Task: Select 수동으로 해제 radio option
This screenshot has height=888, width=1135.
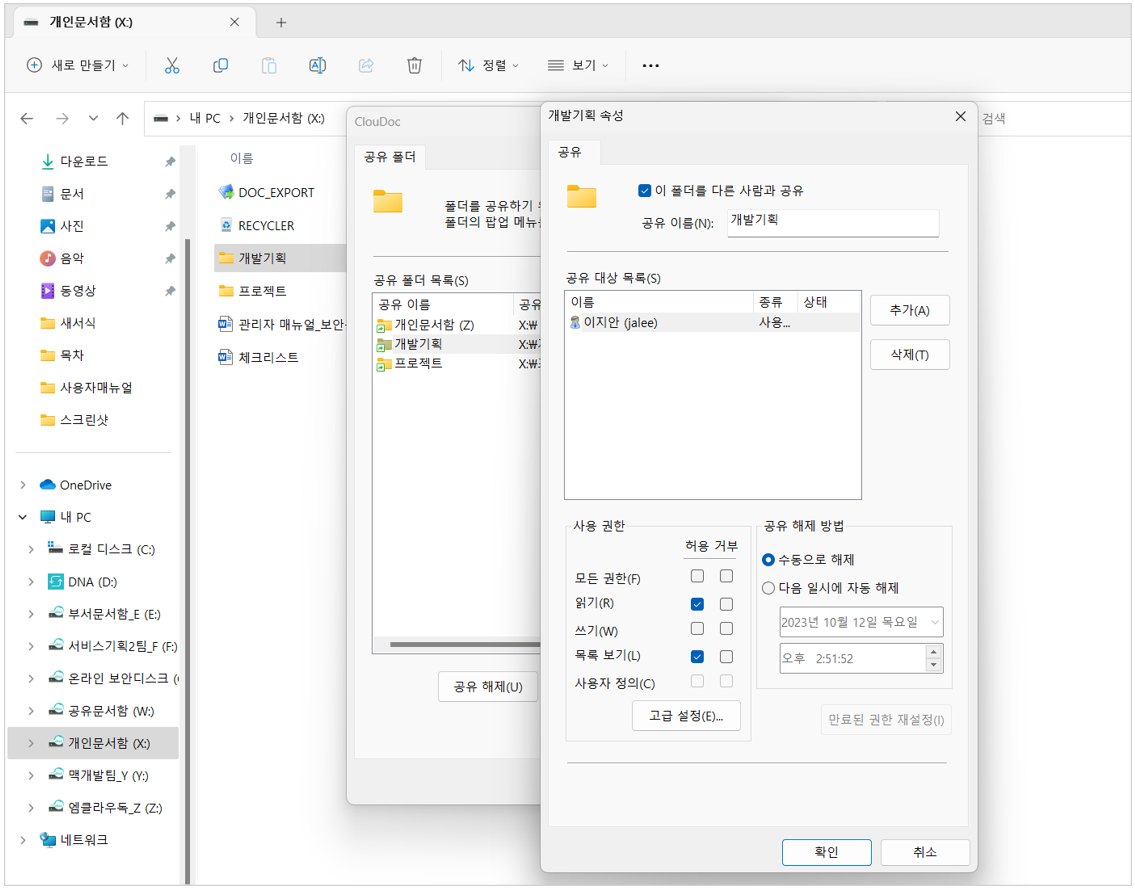Action: click(769, 560)
